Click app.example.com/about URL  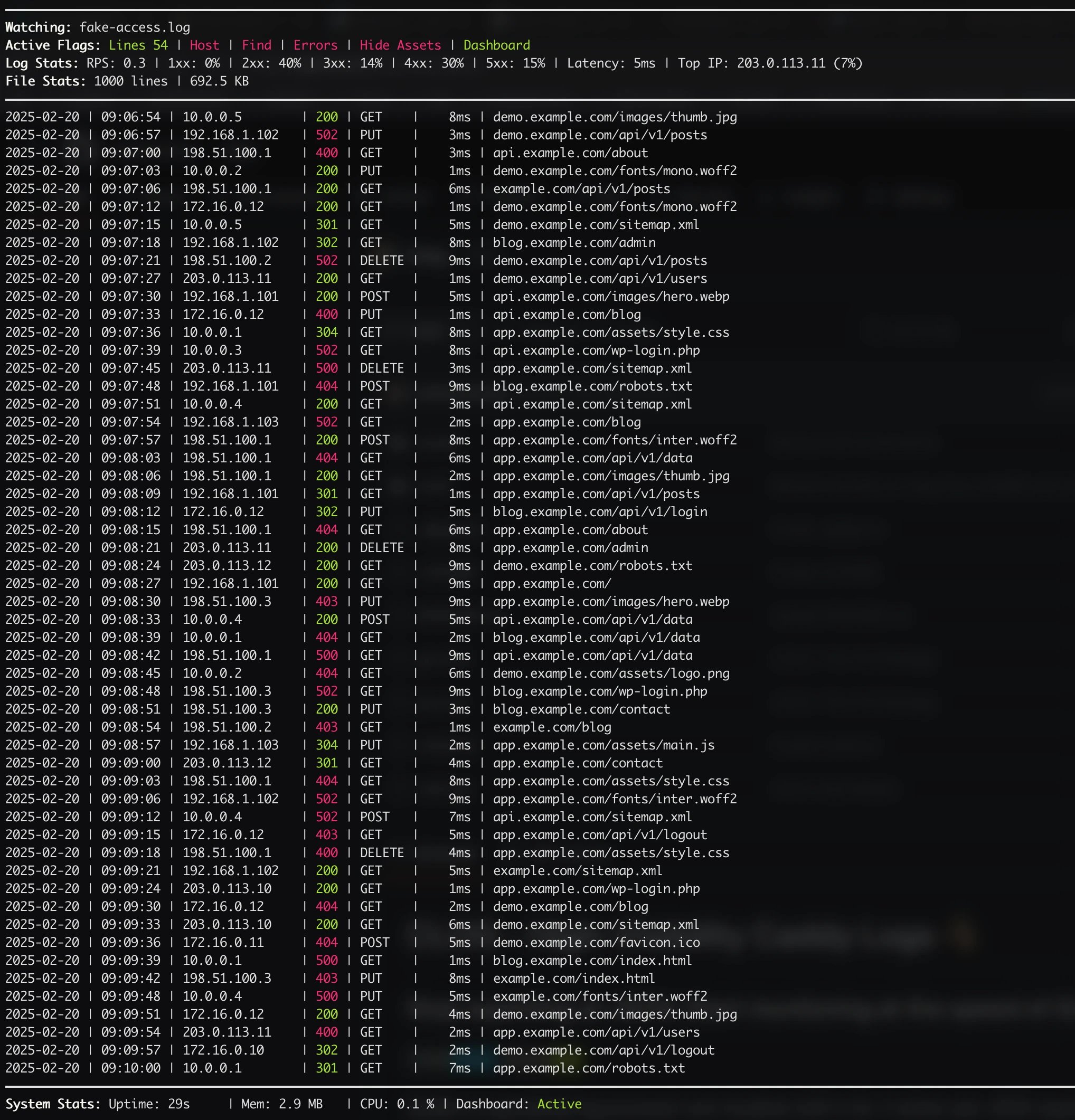[x=570, y=530]
